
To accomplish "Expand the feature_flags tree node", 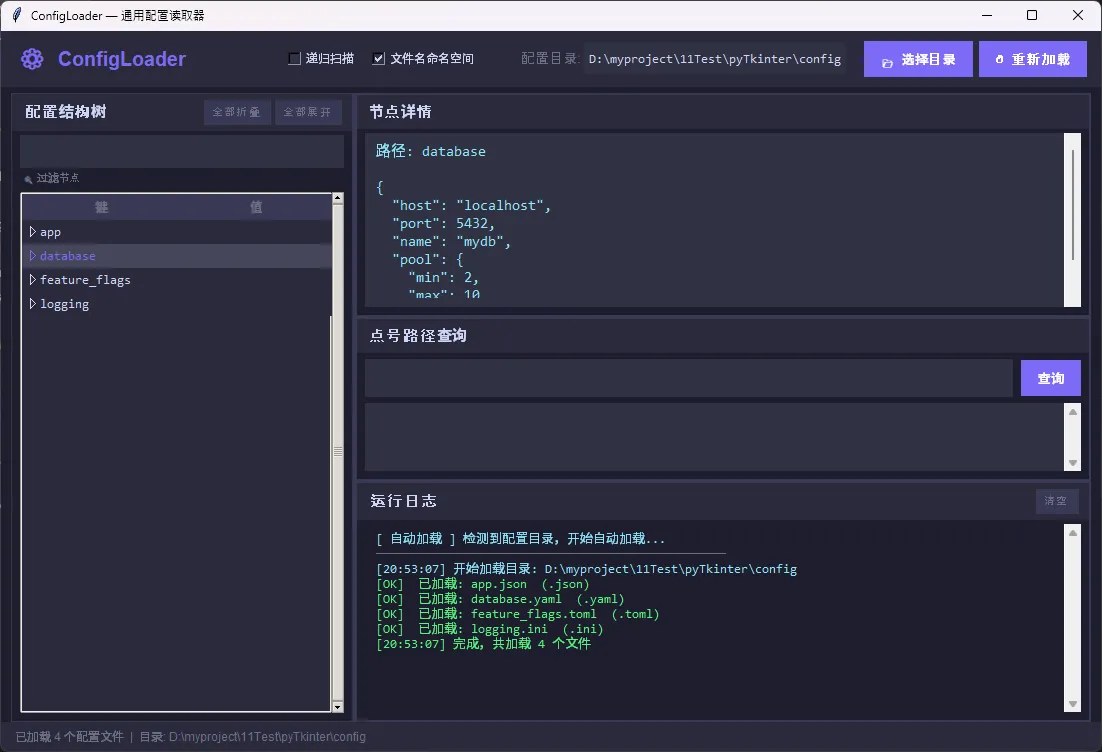I will (33, 280).
